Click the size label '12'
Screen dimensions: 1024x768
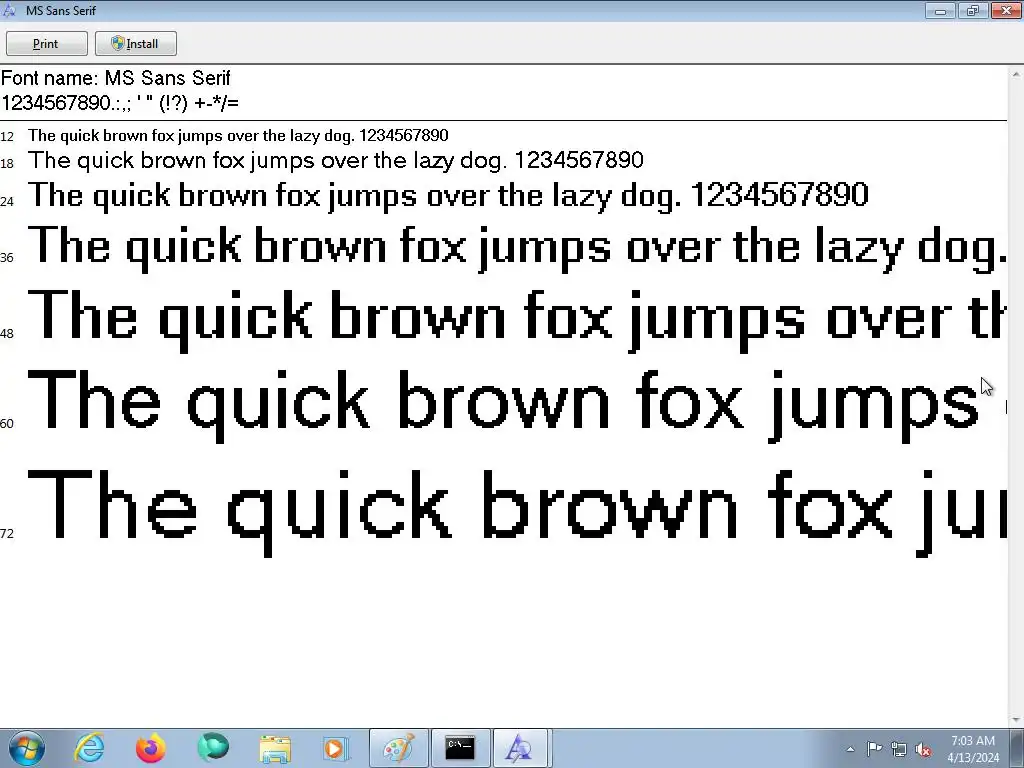click(x=7, y=136)
